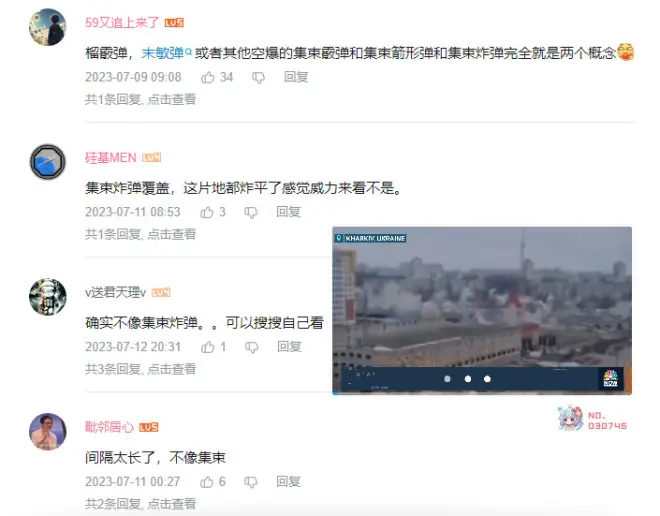
Task: Like 硅基MEN's comment with 3 likes
Action: tap(207, 212)
